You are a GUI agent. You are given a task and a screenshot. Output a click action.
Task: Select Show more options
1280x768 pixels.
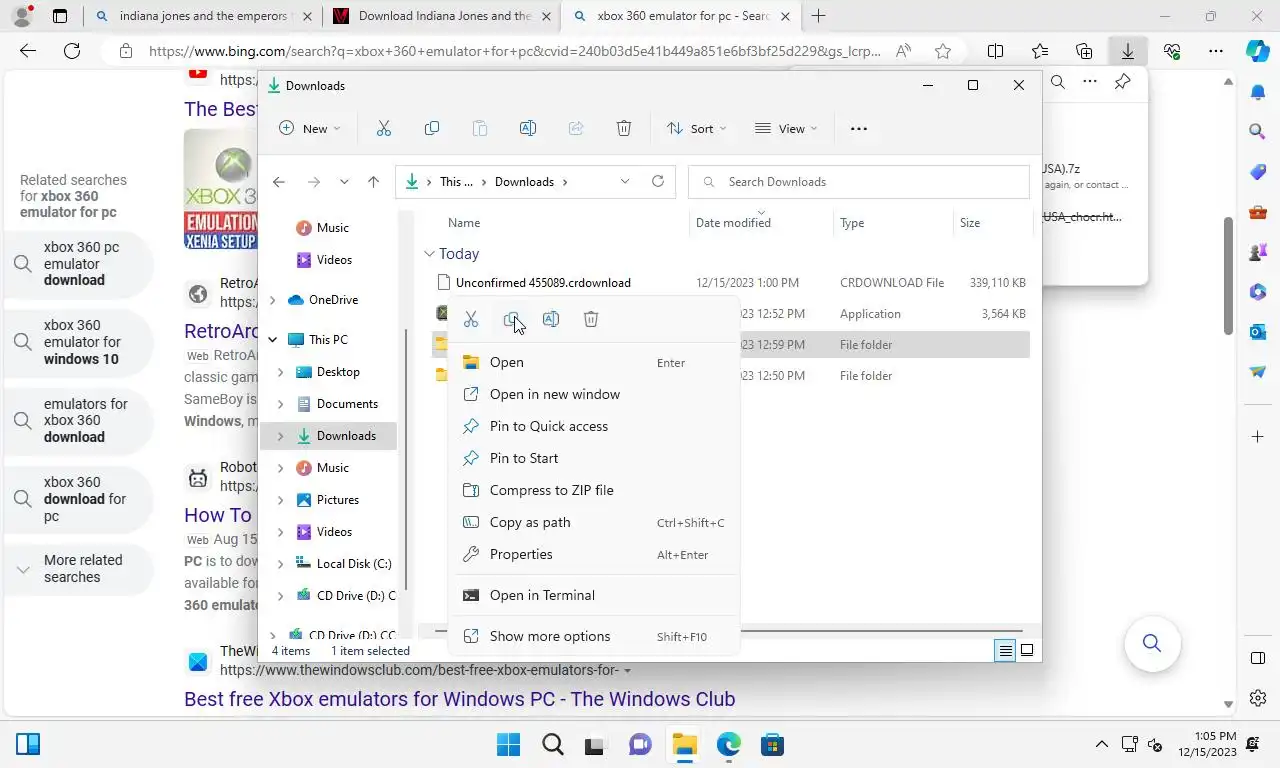pos(595,636)
